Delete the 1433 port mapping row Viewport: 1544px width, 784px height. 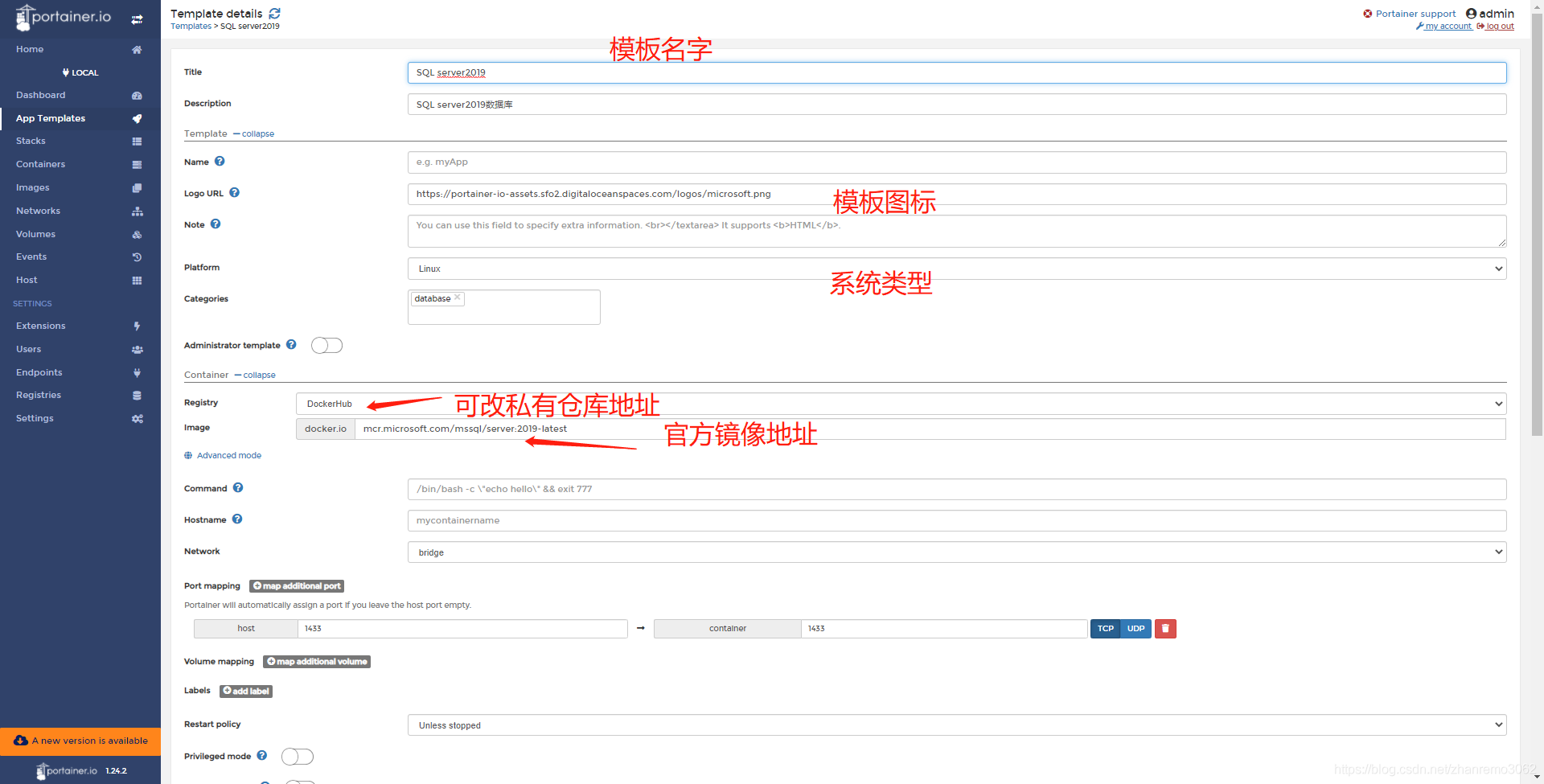tap(1164, 628)
